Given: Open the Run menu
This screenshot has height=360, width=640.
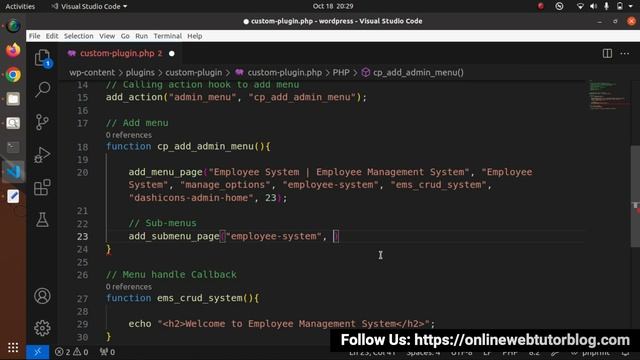Looking at the screenshot, I should pos(142,36).
